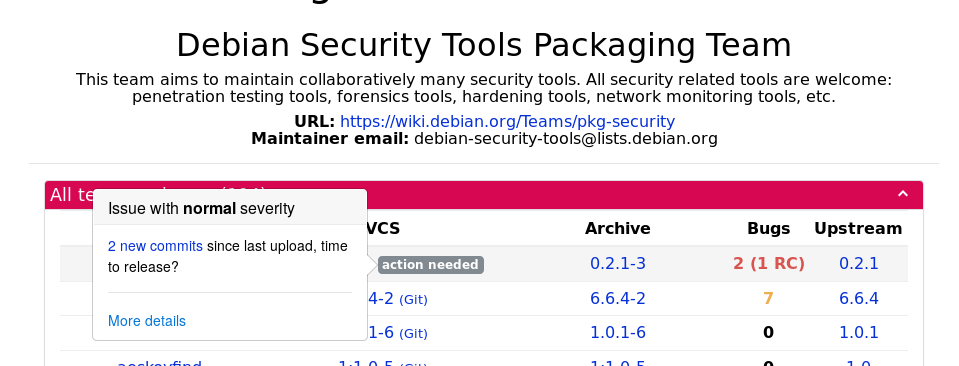The width and height of the screenshot is (959, 366).
Task: Open the Git link beside version 1-6
Action: coord(413,334)
